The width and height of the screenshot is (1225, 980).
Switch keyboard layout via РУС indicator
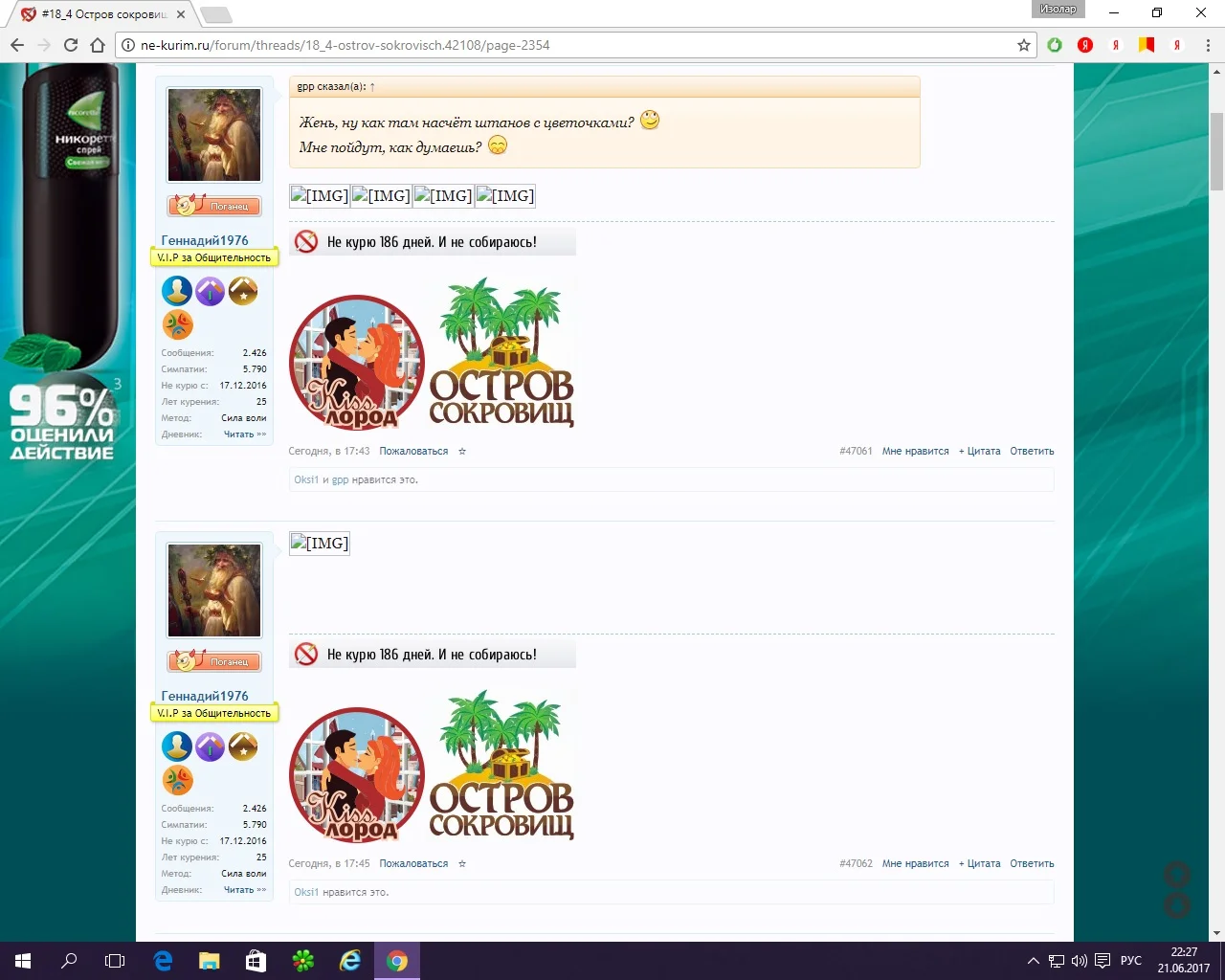[x=1129, y=960]
